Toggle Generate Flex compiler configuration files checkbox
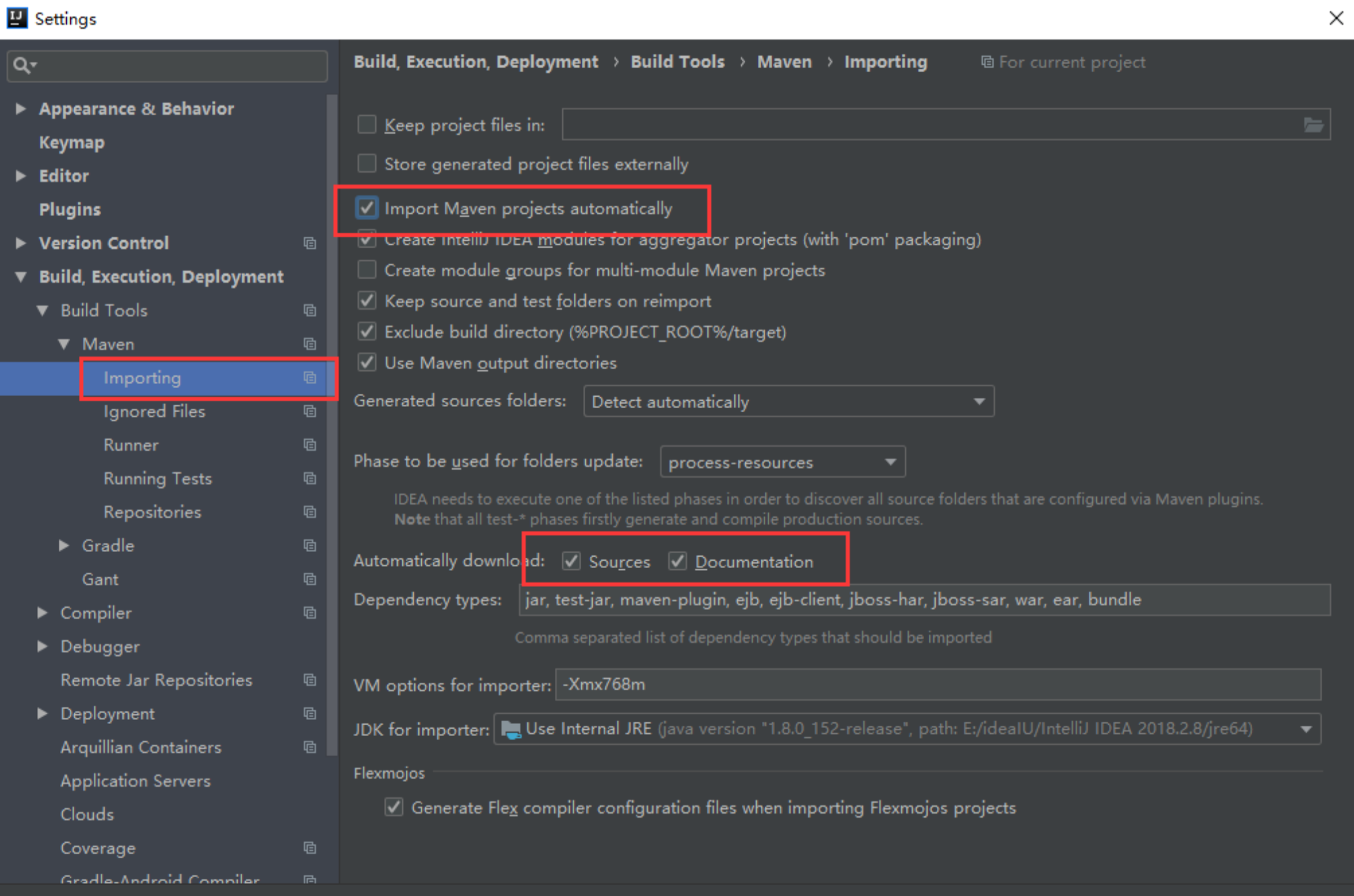 [x=394, y=808]
